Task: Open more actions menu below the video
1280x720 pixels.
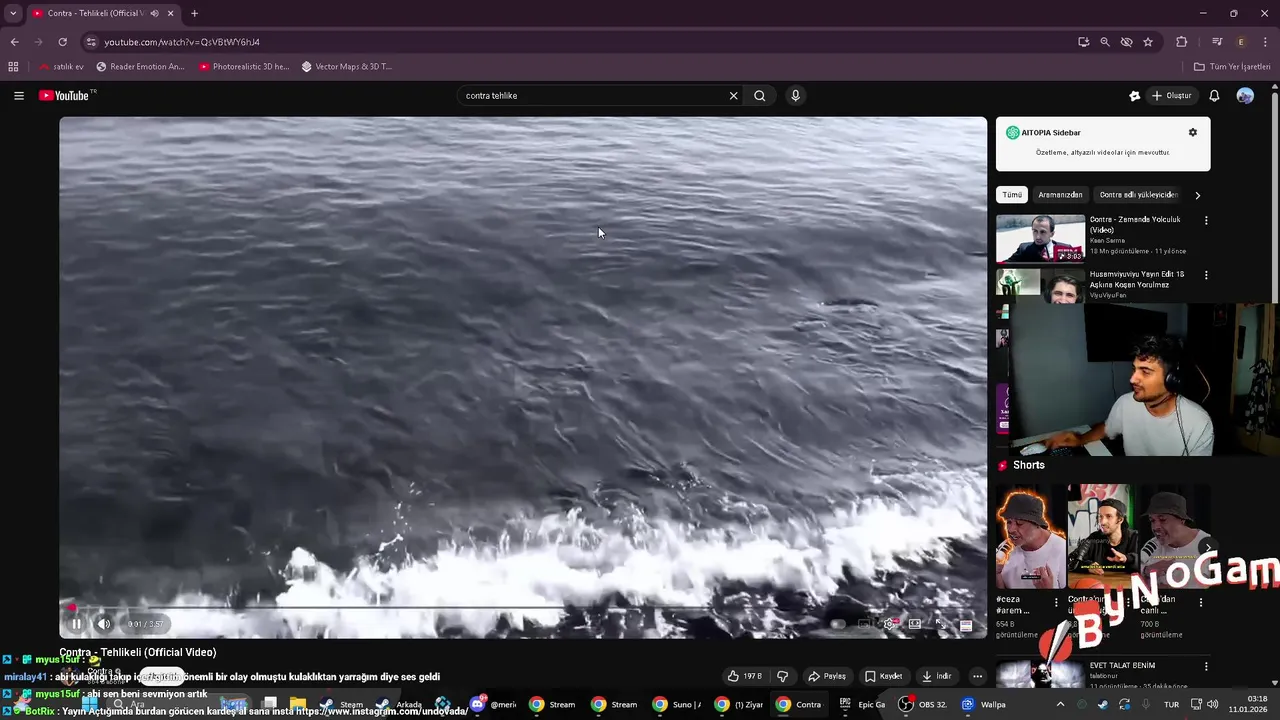Action: tap(977, 676)
